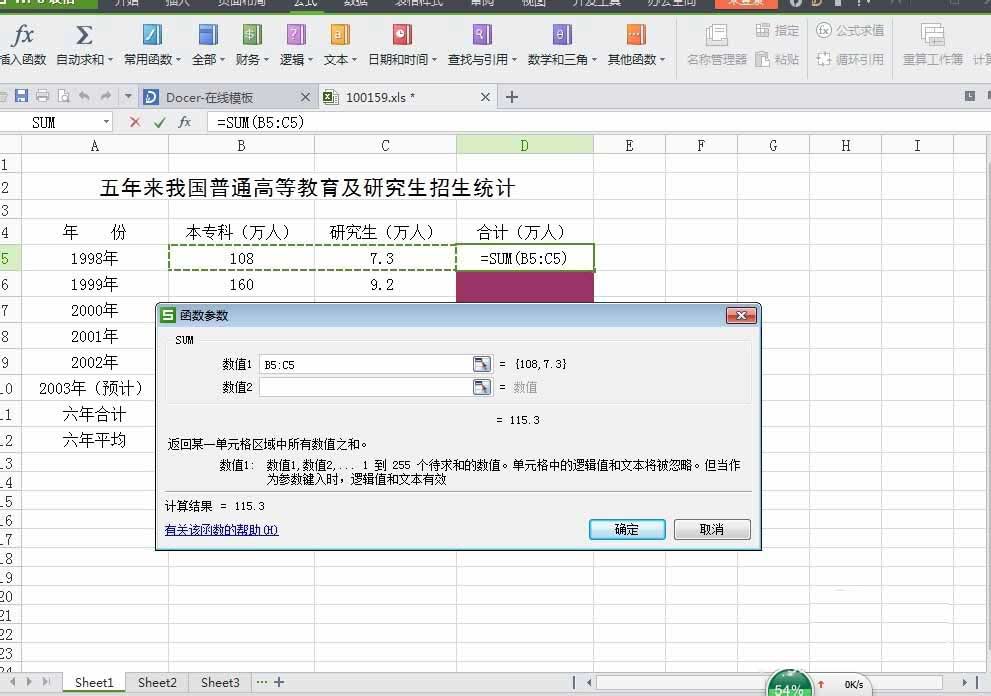
Task: Expand the 数学和三角 dropdown arrow
Action: [x=594, y=60]
